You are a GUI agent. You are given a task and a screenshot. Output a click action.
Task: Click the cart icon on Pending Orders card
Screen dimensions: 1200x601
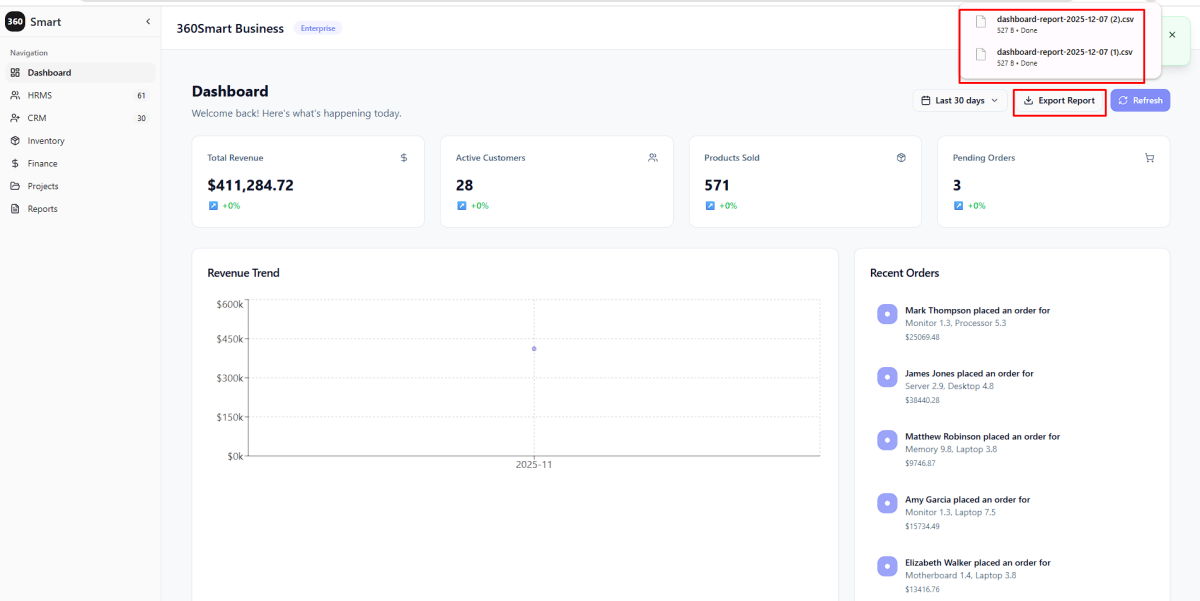[x=1149, y=158]
